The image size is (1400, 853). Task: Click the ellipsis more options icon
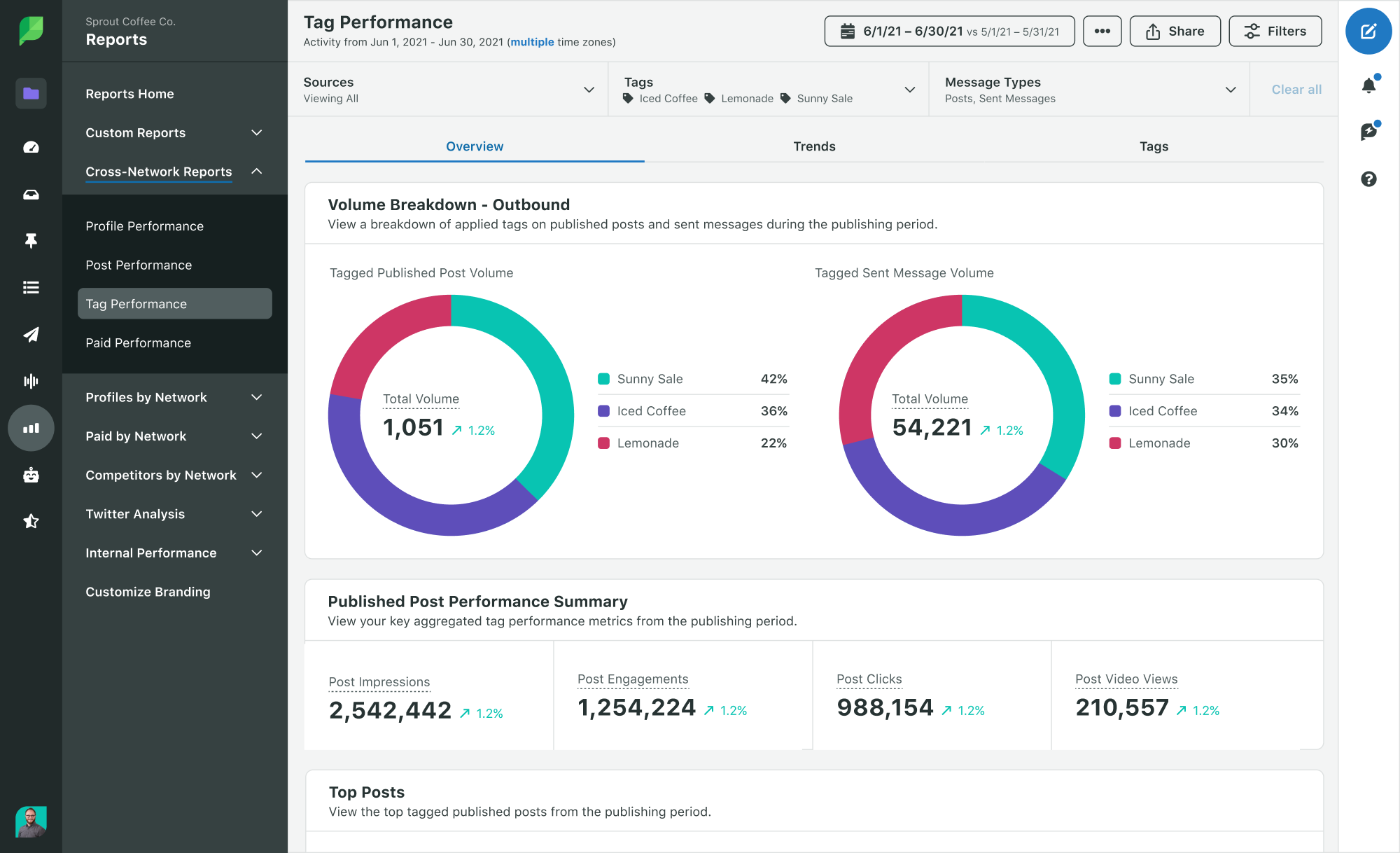pyautogui.click(x=1102, y=31)
